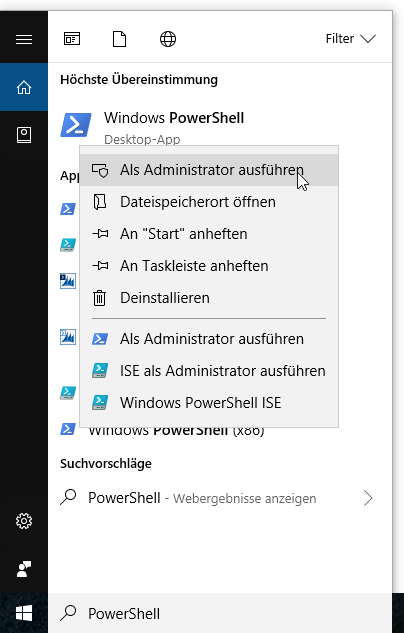This screenshot has height=633, width=404.
Task: Open the Settings gear in the sidebar
Action: [x=24, y=521]
